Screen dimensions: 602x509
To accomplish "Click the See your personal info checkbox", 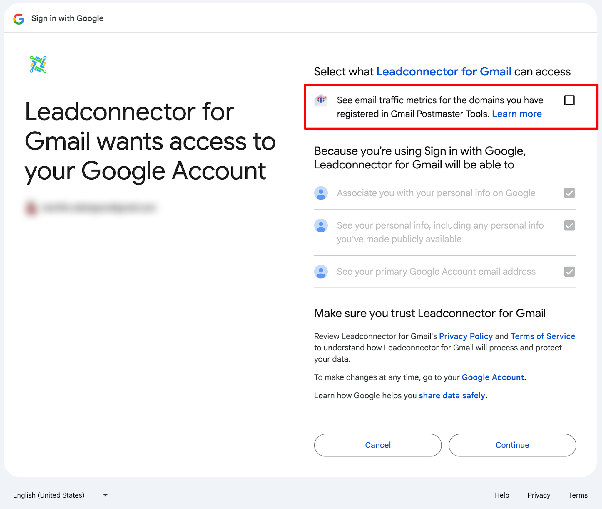I will click(x=569, y=225).
